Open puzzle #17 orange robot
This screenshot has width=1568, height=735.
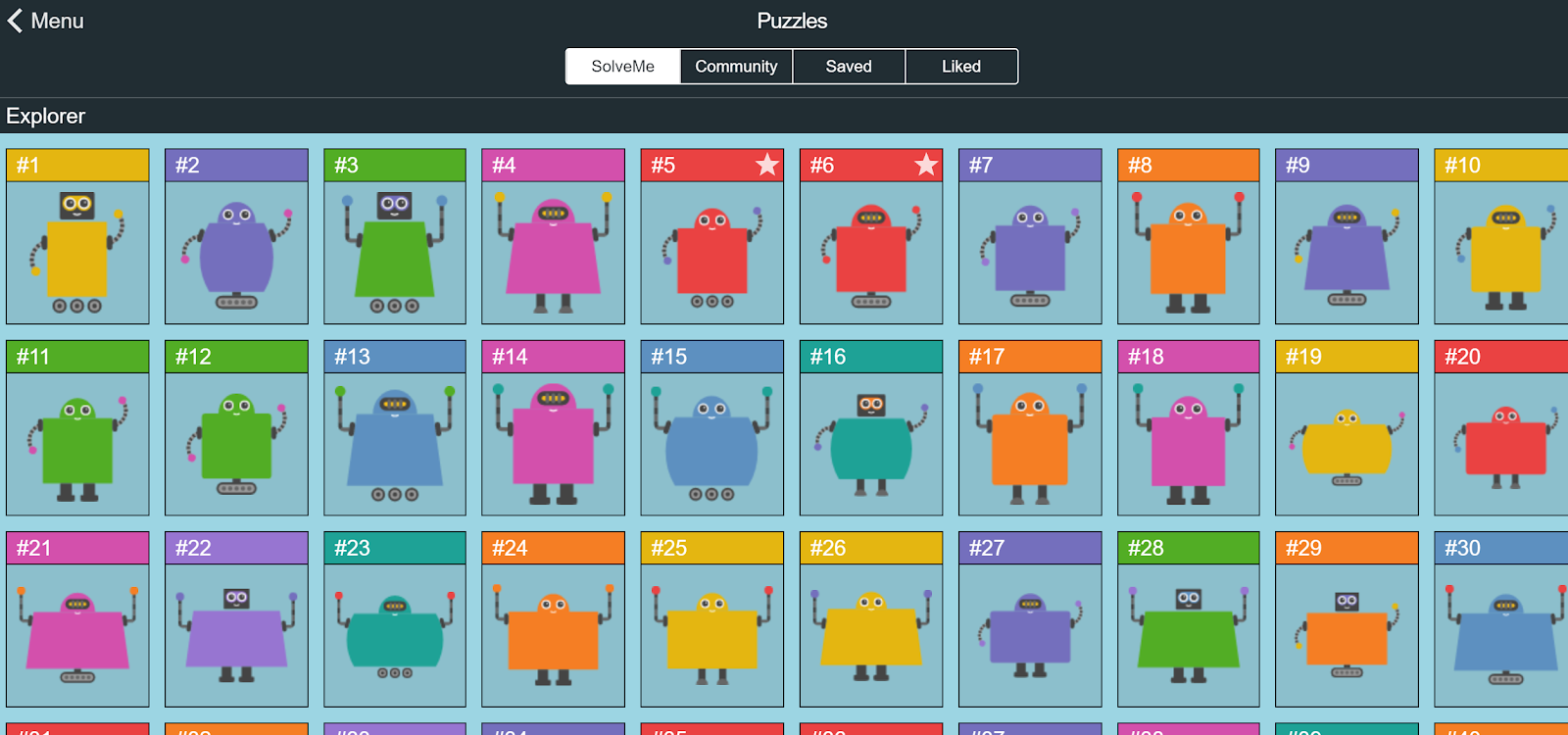click(1030, 428)
